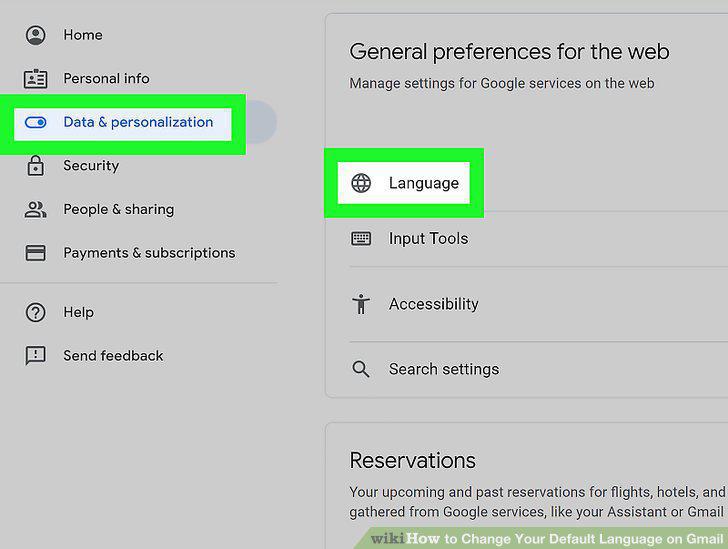Click the Reservations heading
728x549 pixels.
(412, 460)
